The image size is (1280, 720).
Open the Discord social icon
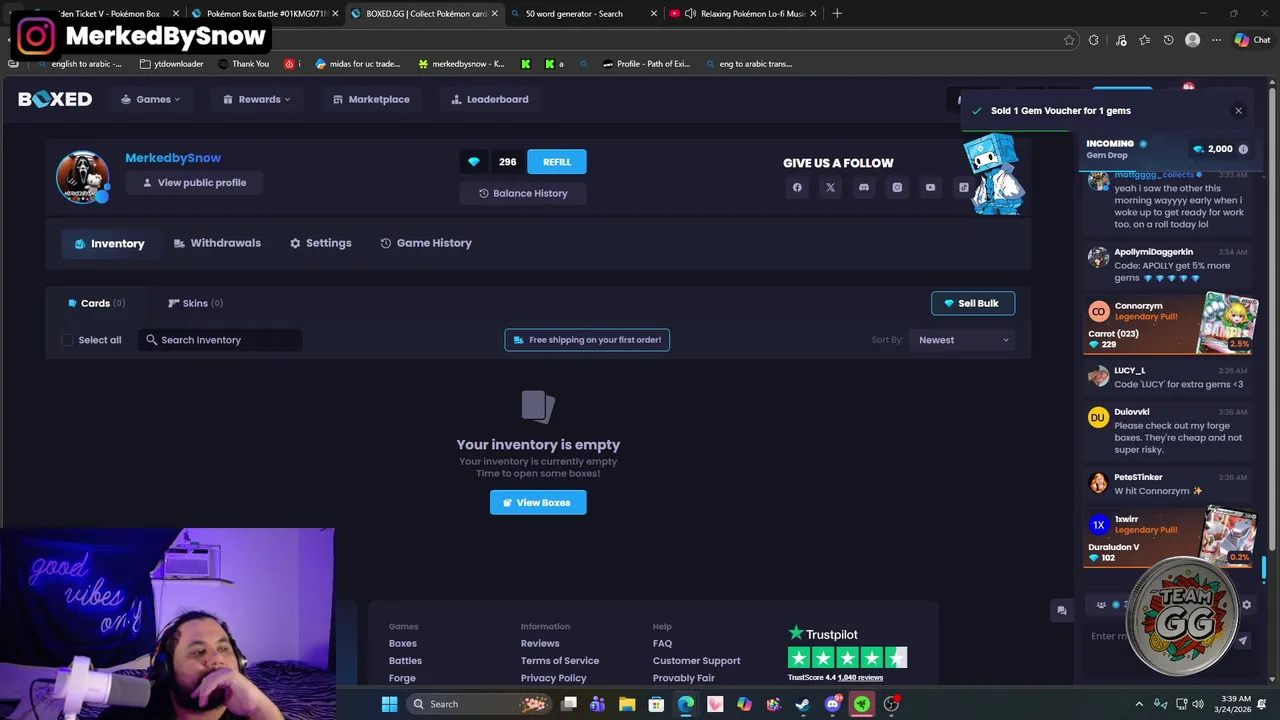(x=864, y=187)
